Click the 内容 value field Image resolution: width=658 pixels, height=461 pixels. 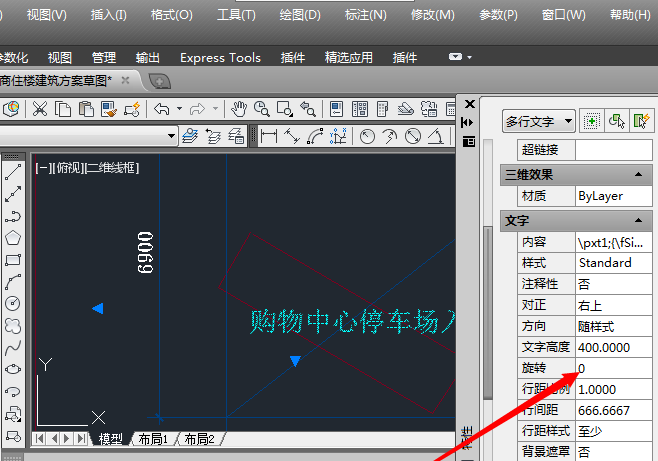(614, 242)
